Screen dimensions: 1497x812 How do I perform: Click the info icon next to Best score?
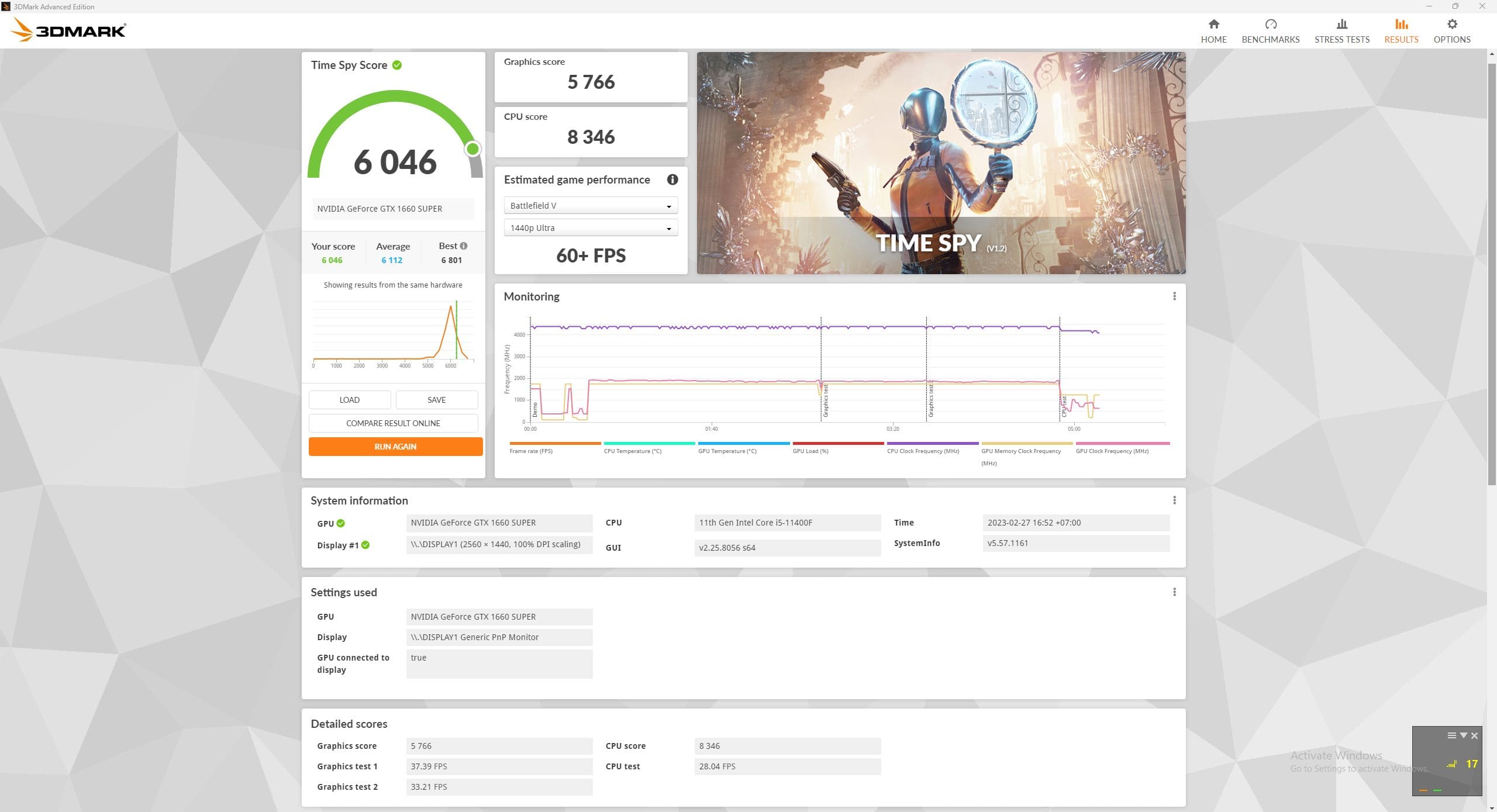tap(464, 246)
